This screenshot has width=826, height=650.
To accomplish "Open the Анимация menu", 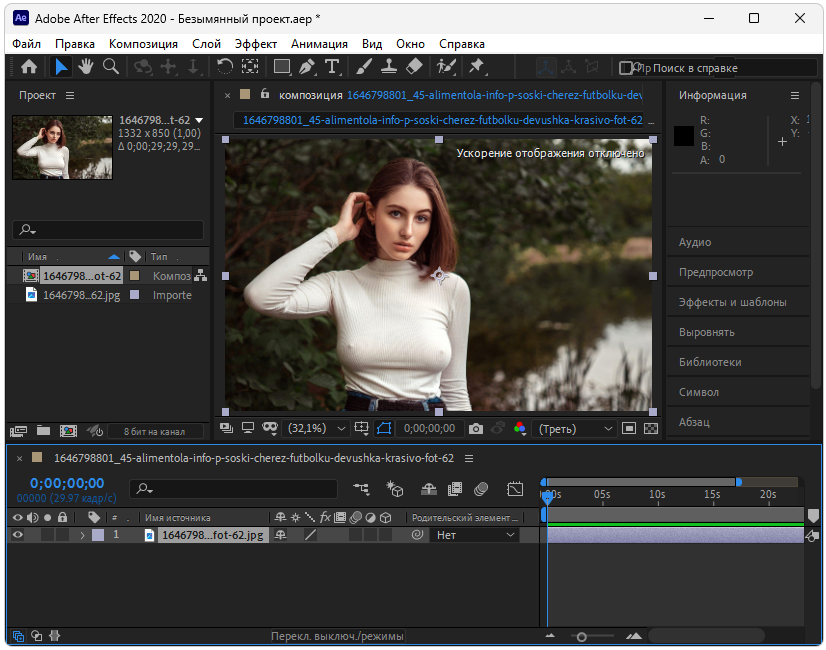I will click(319, 44).
